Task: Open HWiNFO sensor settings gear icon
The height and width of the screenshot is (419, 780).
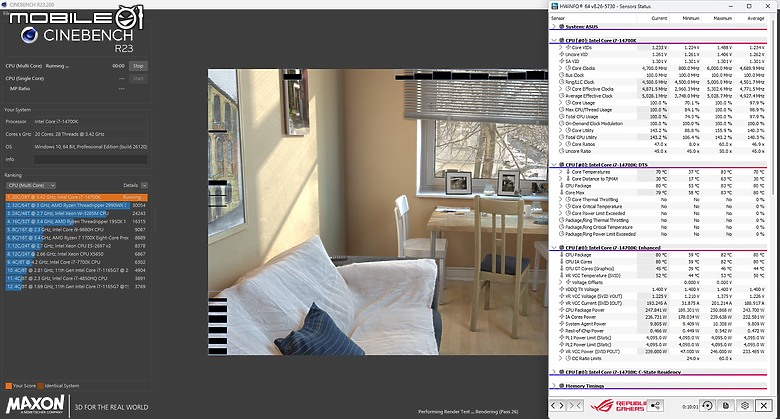Action: point(745,406)
